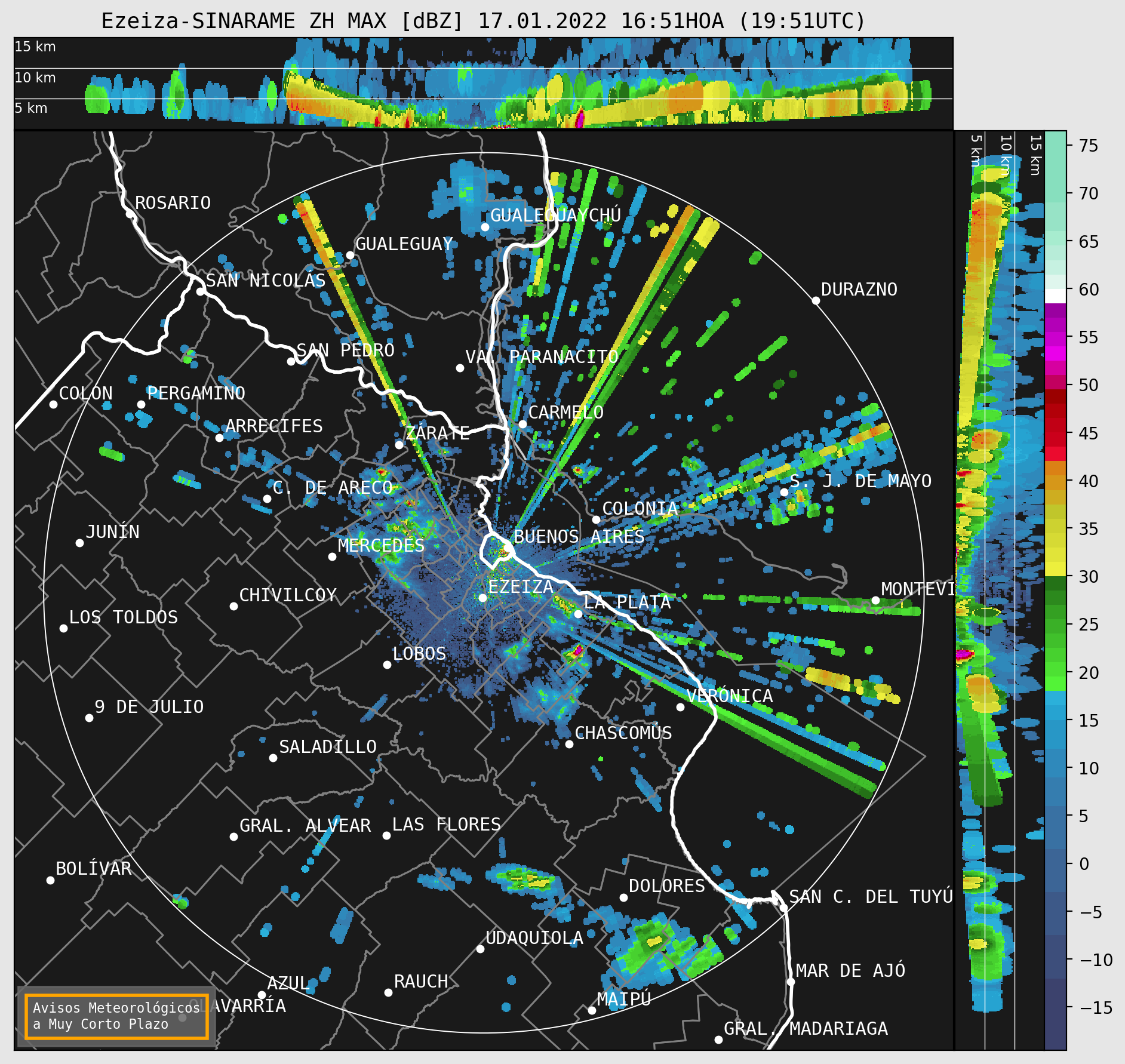This screenshot has height=1064, width=1125.
Task: Click the white dot marking Durazno
Action: 816,300
